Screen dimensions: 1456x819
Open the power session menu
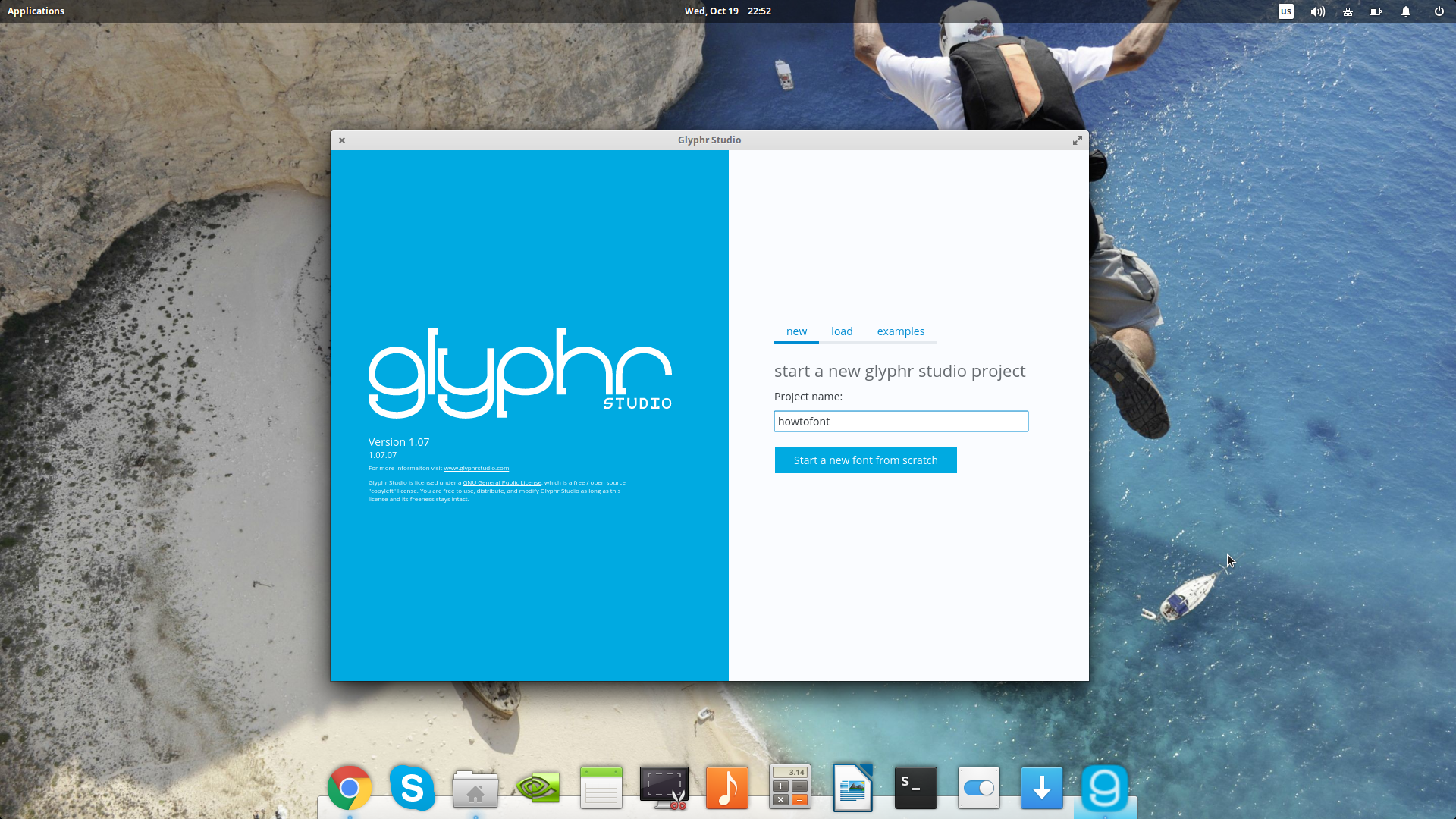[1439, 11]
